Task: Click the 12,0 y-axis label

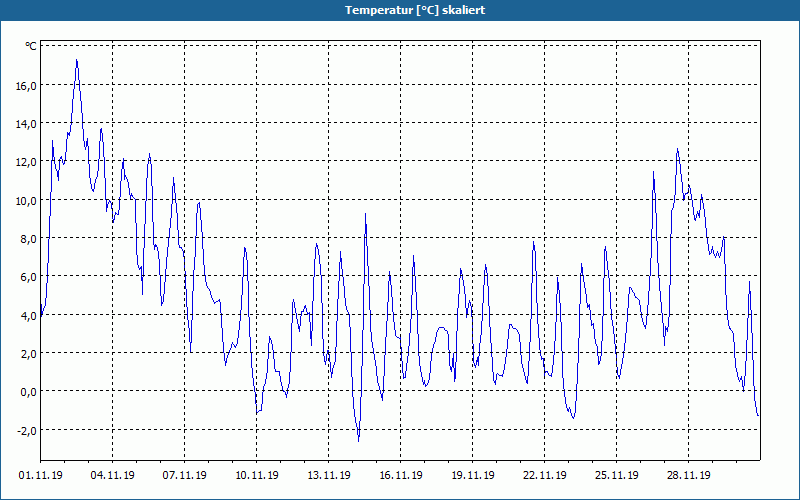Action: coord(26,162)
